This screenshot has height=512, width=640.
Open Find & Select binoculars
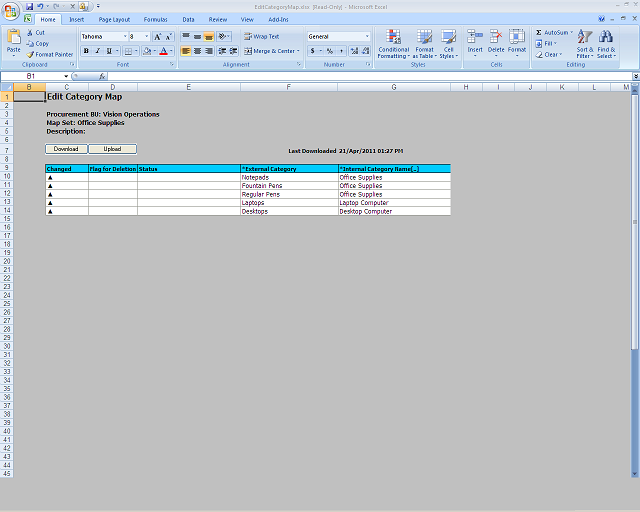point(606,44)
